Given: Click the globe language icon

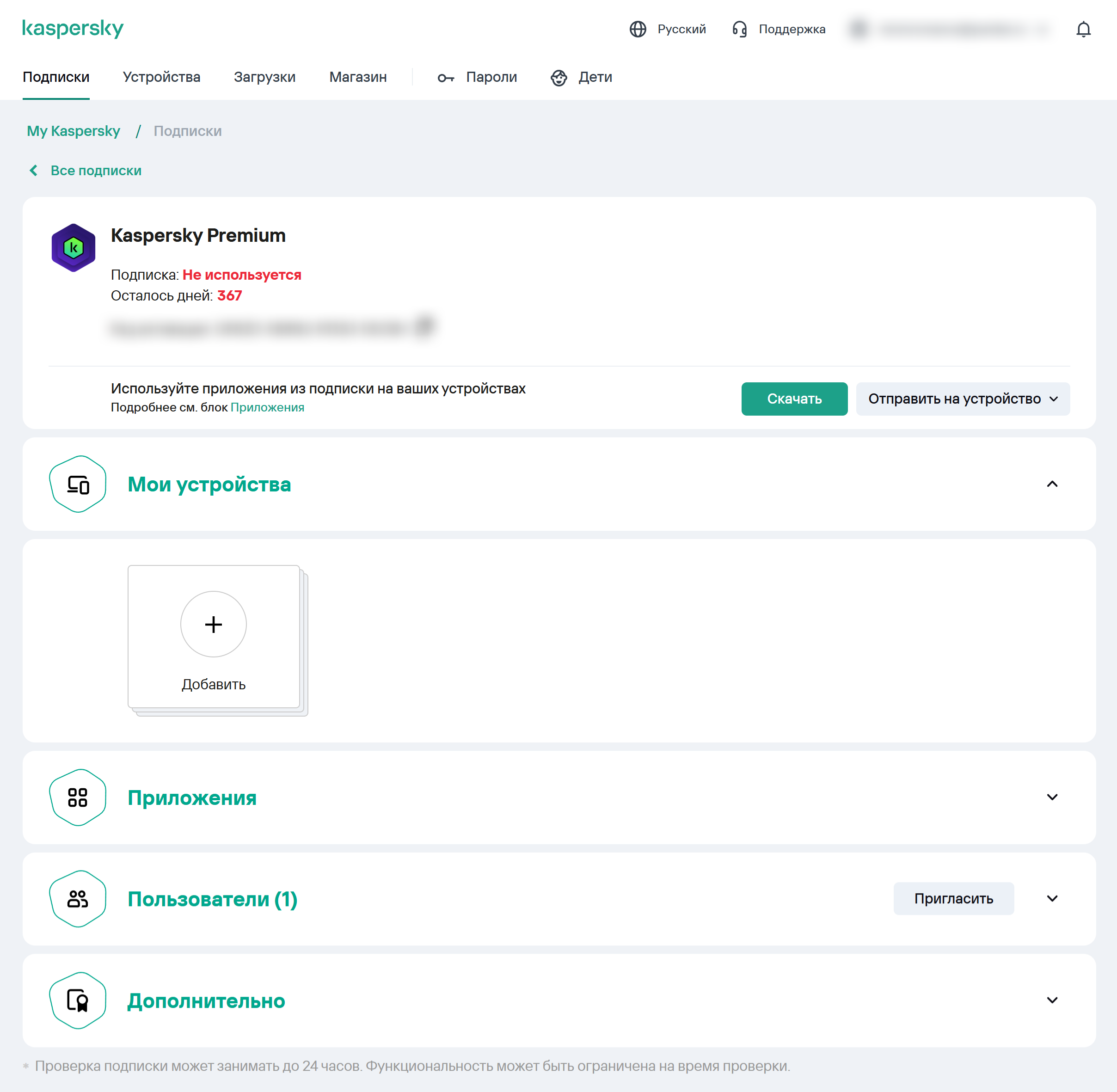Looking at the screenshot, I should (x=638, y=29).
